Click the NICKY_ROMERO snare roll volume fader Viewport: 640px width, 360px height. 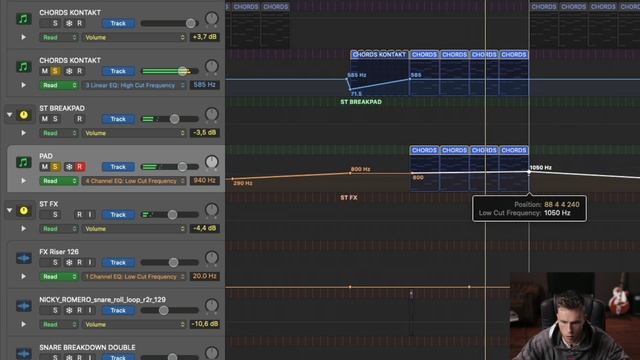[x=164, y=311]
